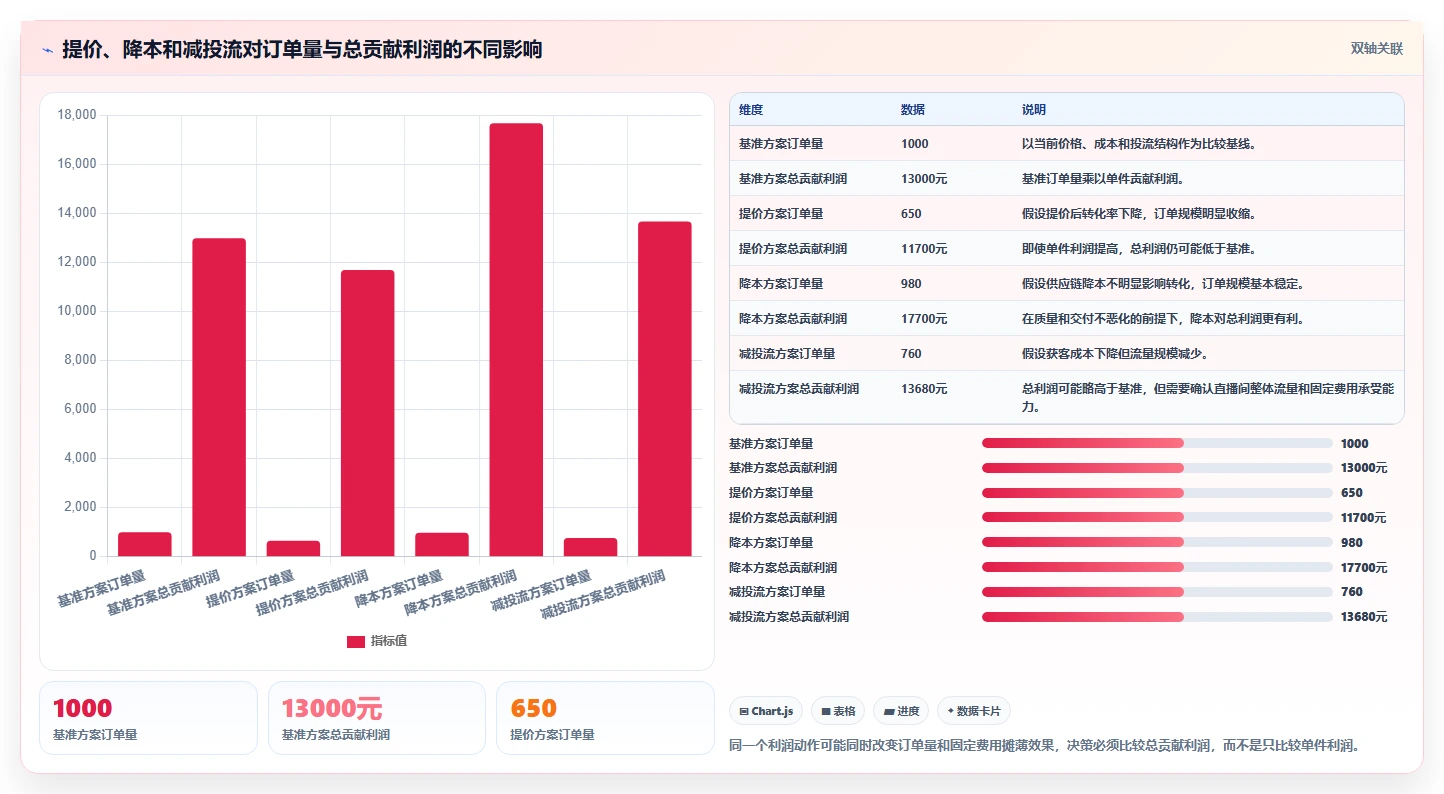Viewport: 1444px width, 794px height.
Task: Click the short 提价方案订单量 bar in the chart
Action: click(x=293, y=548)
